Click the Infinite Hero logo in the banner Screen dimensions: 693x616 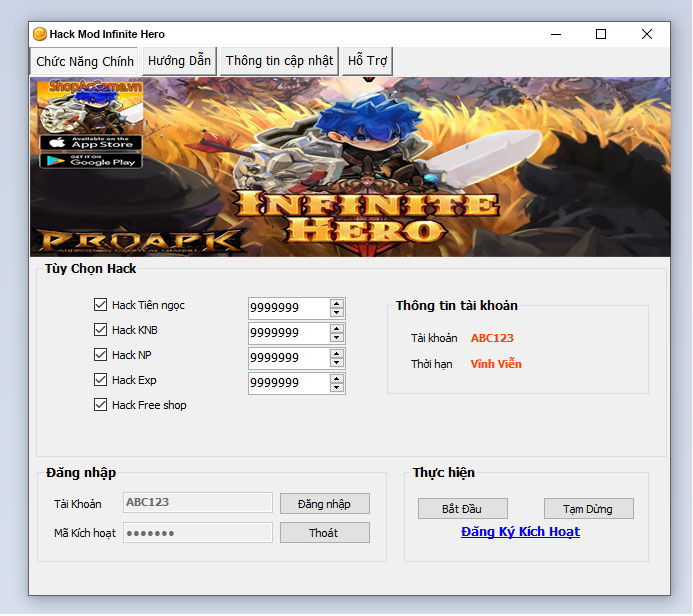point(367,218)
